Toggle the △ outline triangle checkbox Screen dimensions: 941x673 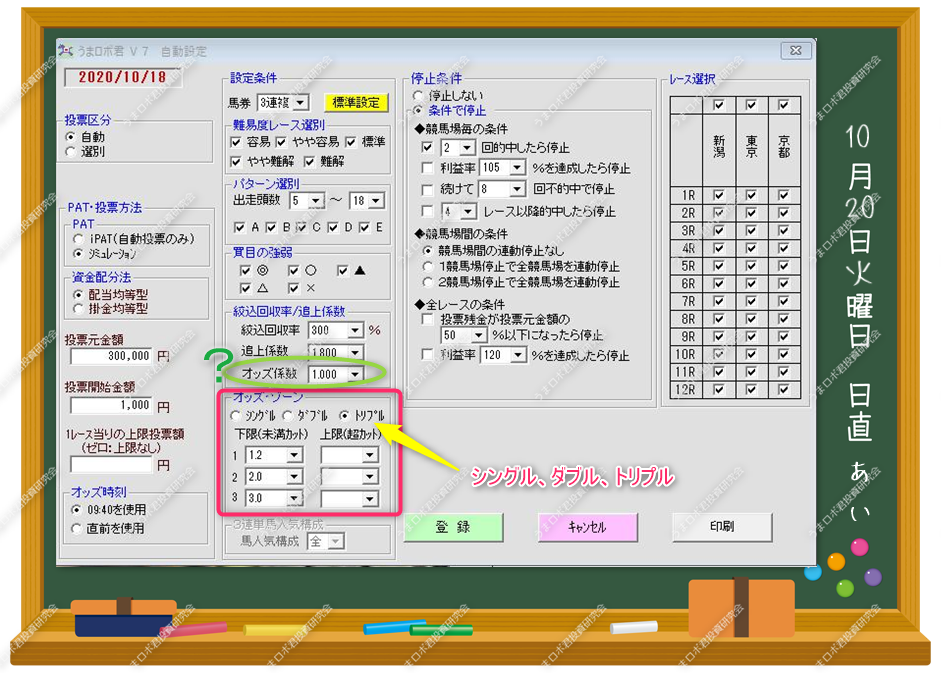(245, 288)
